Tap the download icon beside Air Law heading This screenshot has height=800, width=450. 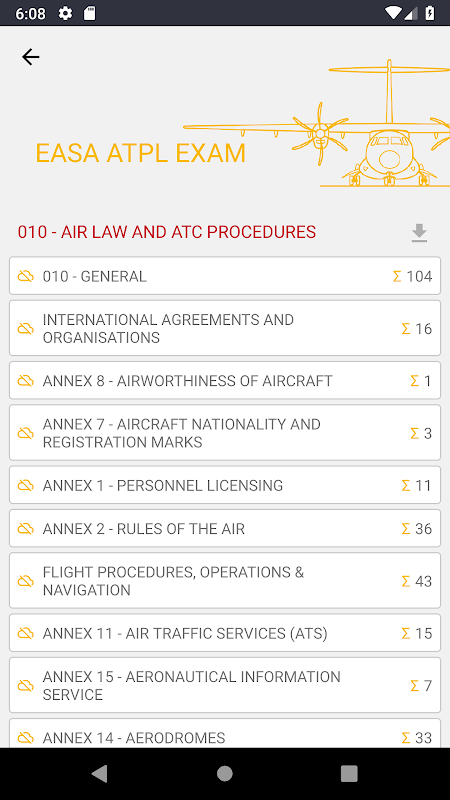pyautogui.click(x=419, y=233)
